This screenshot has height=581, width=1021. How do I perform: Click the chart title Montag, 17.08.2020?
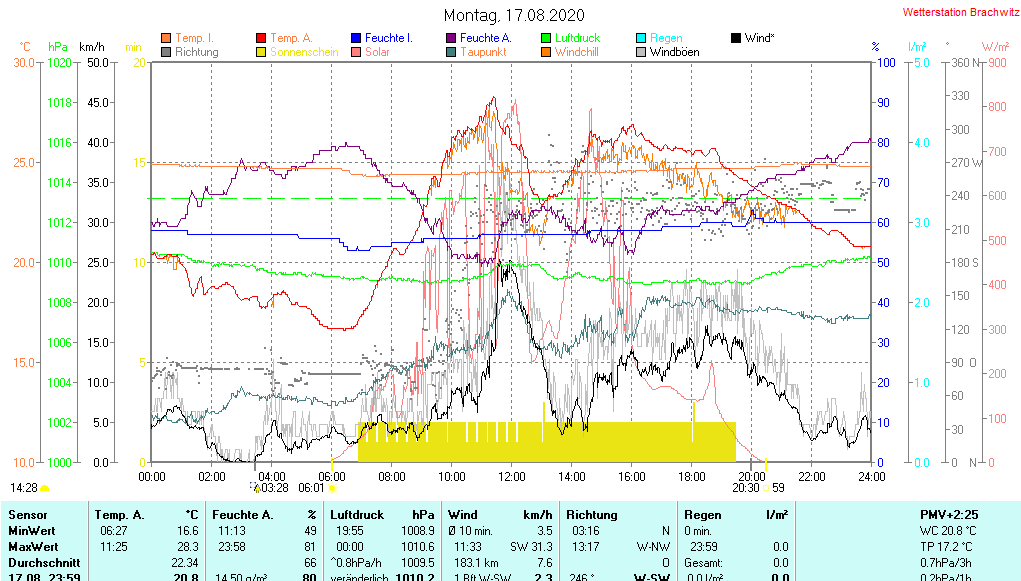tap(514, 15)
